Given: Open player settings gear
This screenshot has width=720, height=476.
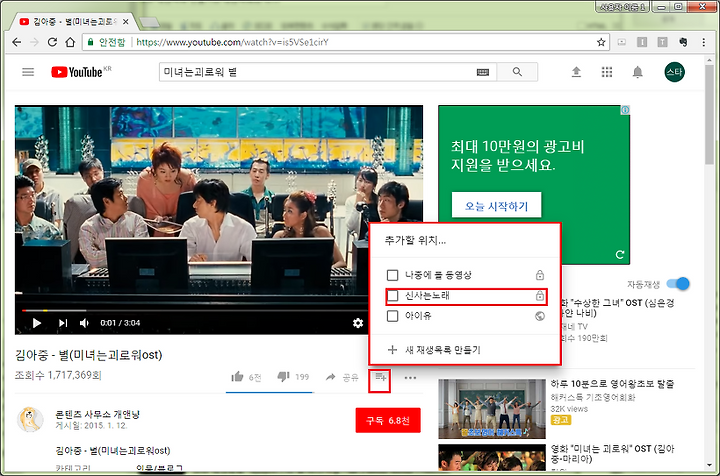Looking at the screenshot, I should [x=358, y=323].
